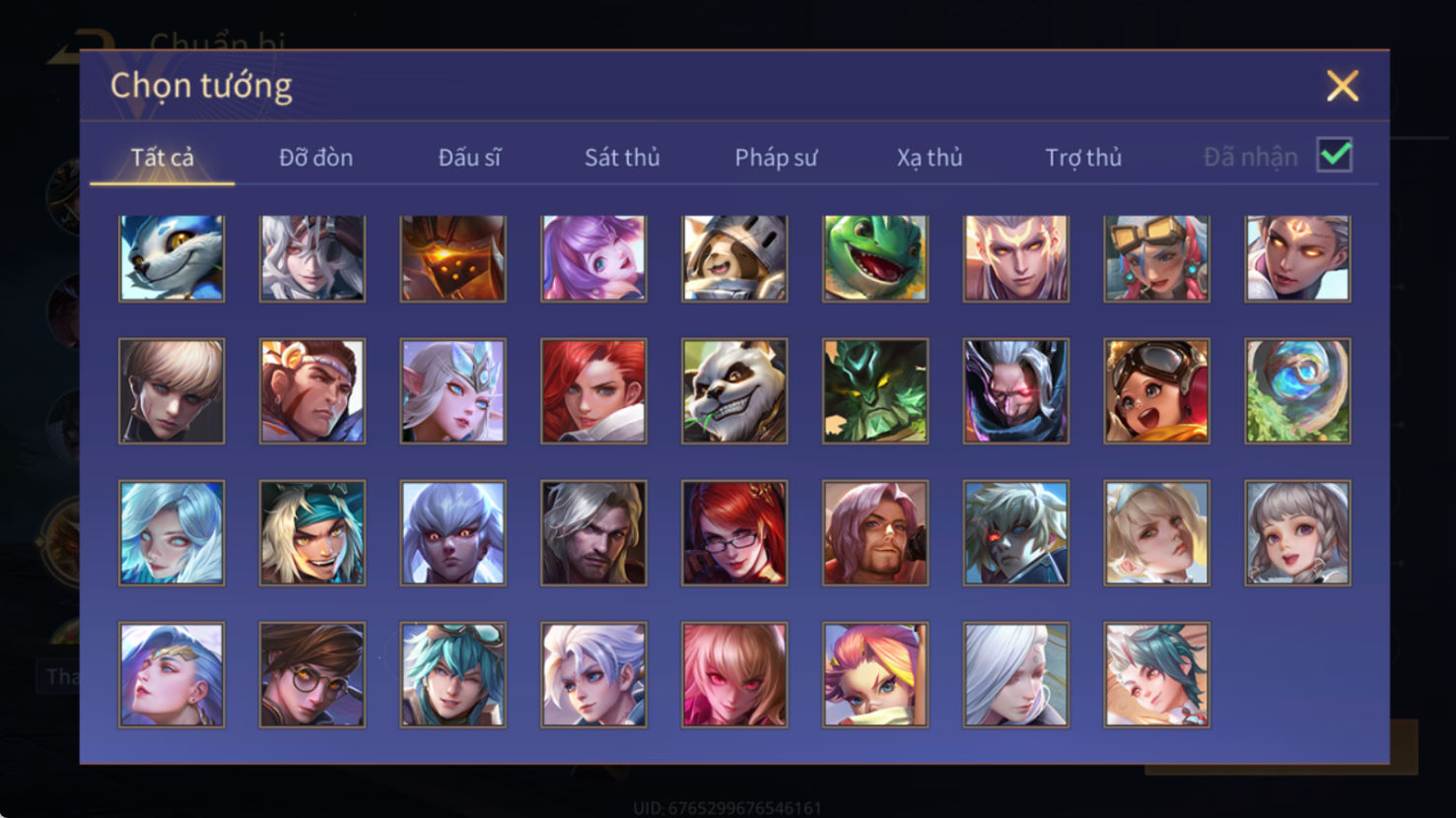Screen dimensions: 1456x818
Task: Filter heroes by Trợ thủ
Action: (1083, 158)
